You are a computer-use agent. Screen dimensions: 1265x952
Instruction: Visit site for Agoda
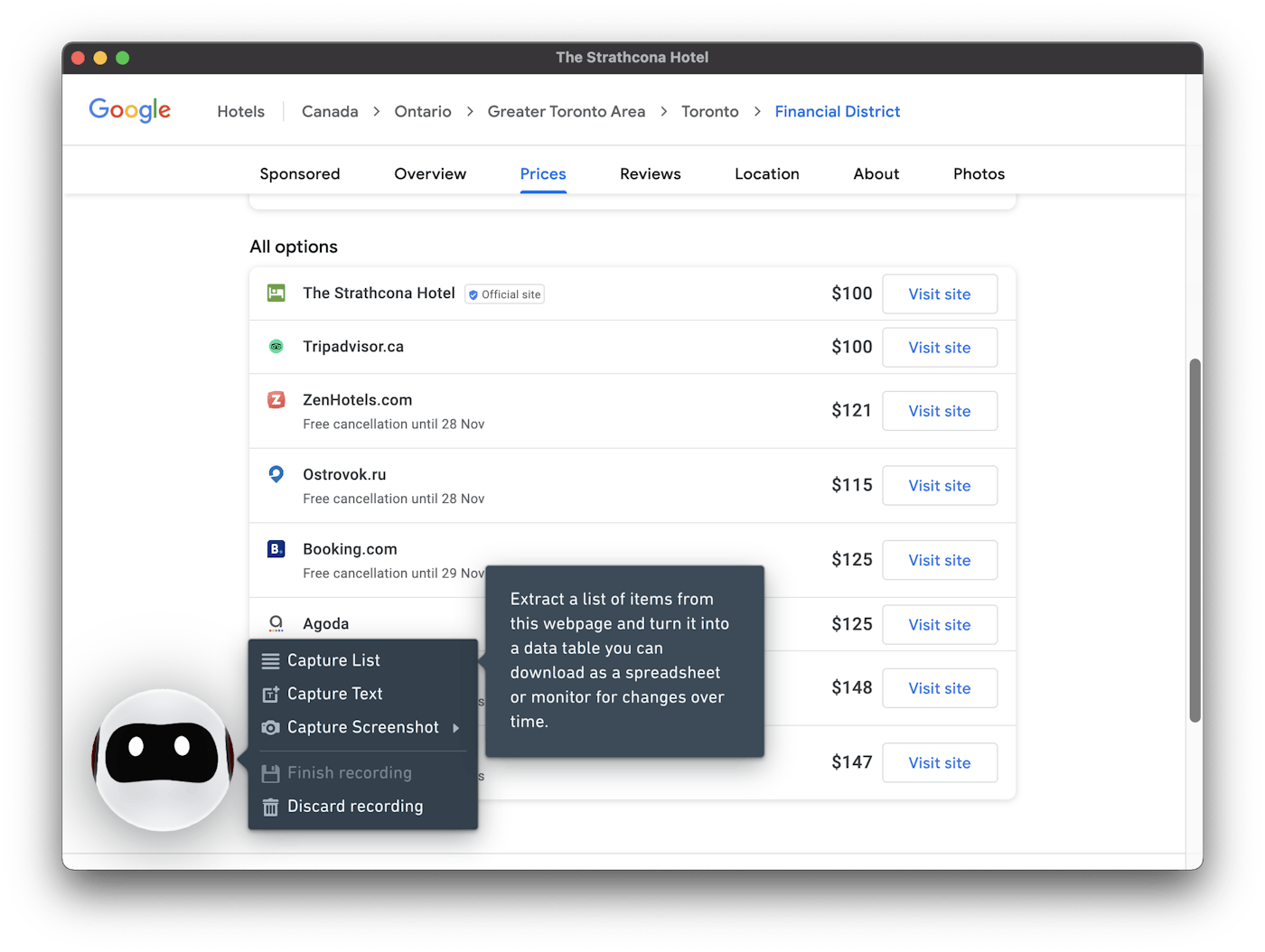coord(940,625)
